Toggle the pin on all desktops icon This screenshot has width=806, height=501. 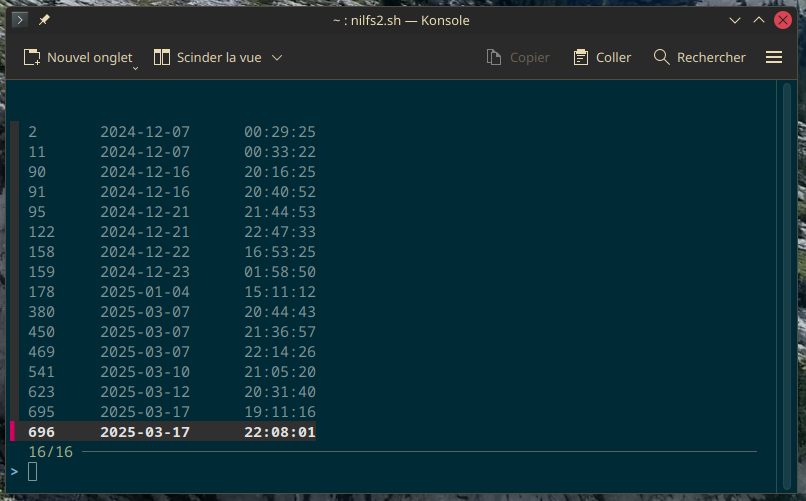[44, 20]
